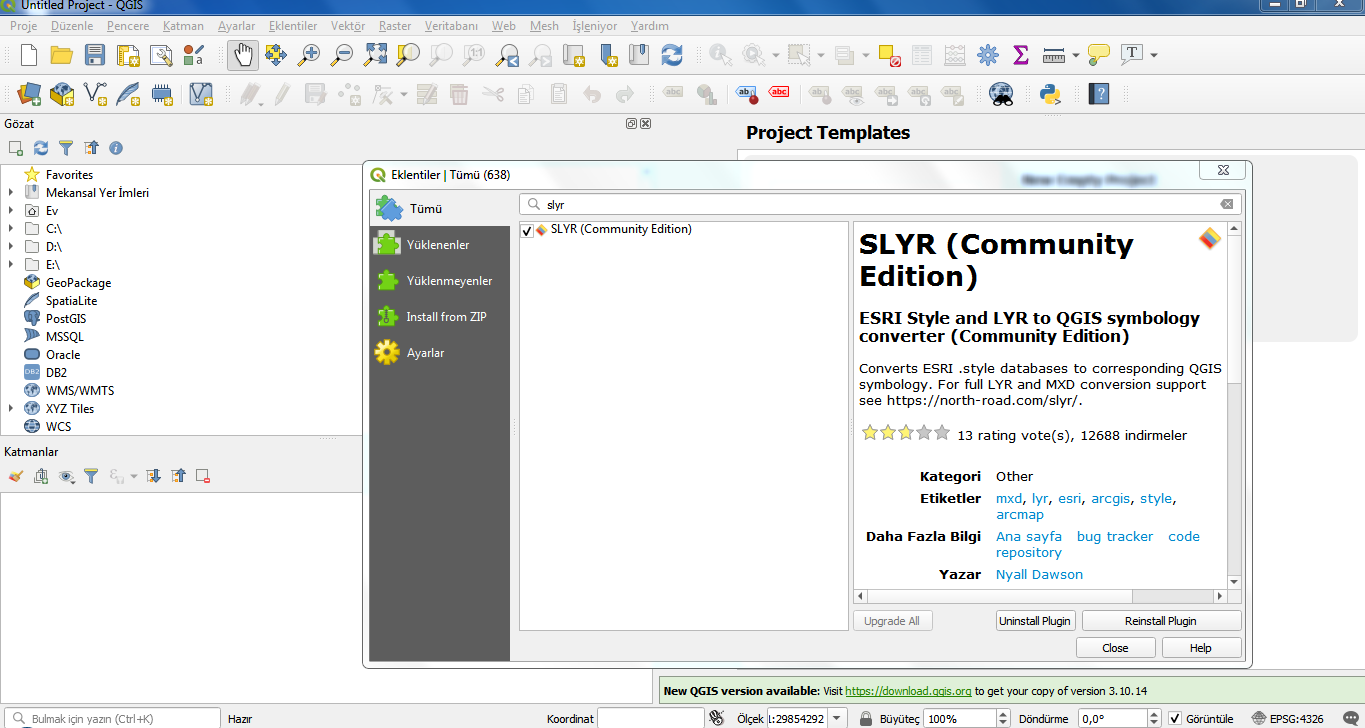Select the Pan Map hand tool

(242, 55)
